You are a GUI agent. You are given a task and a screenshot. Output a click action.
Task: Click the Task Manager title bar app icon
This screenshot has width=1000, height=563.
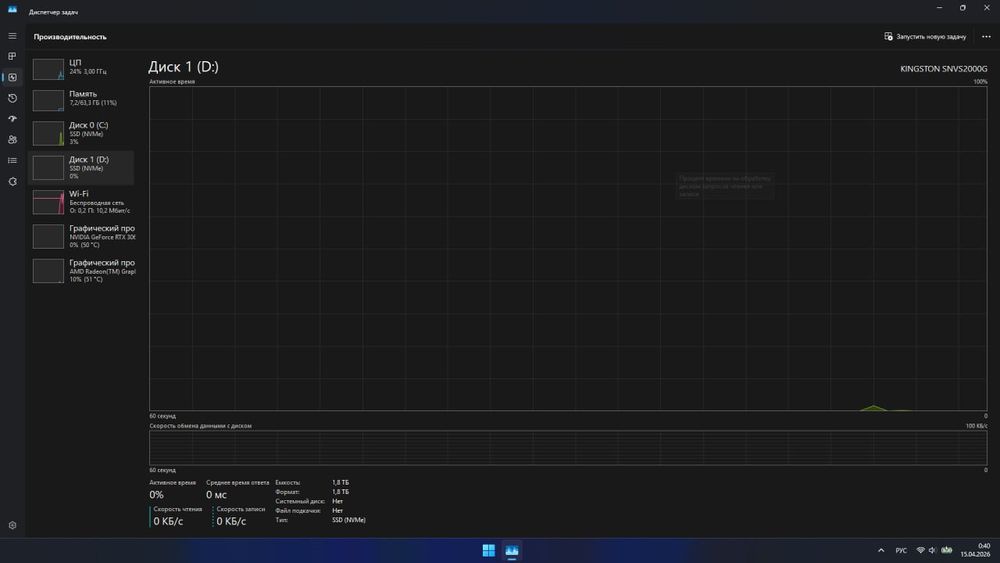(12, 10)
